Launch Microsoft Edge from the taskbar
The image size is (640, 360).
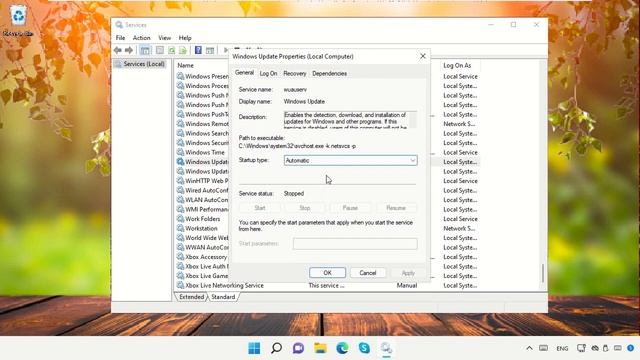342,348
